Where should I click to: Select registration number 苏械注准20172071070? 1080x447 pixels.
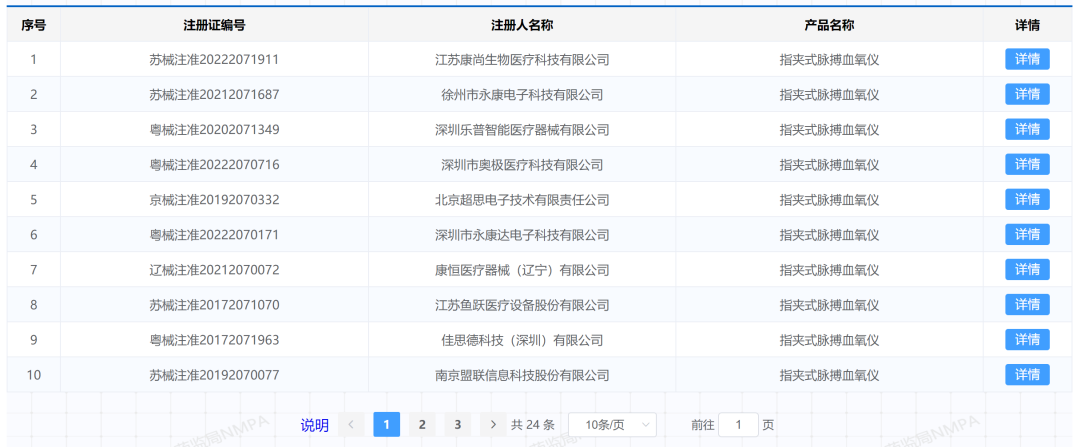(x=214, y=306)
